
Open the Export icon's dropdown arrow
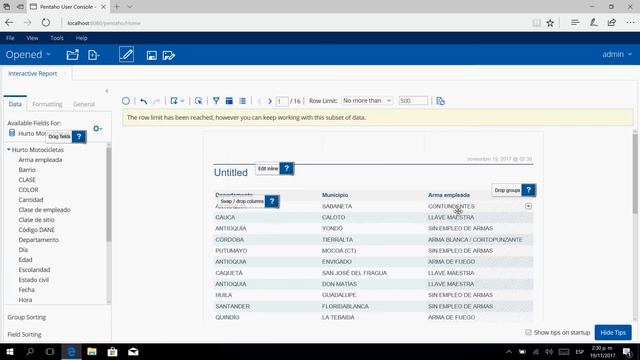tap(182, 101)
